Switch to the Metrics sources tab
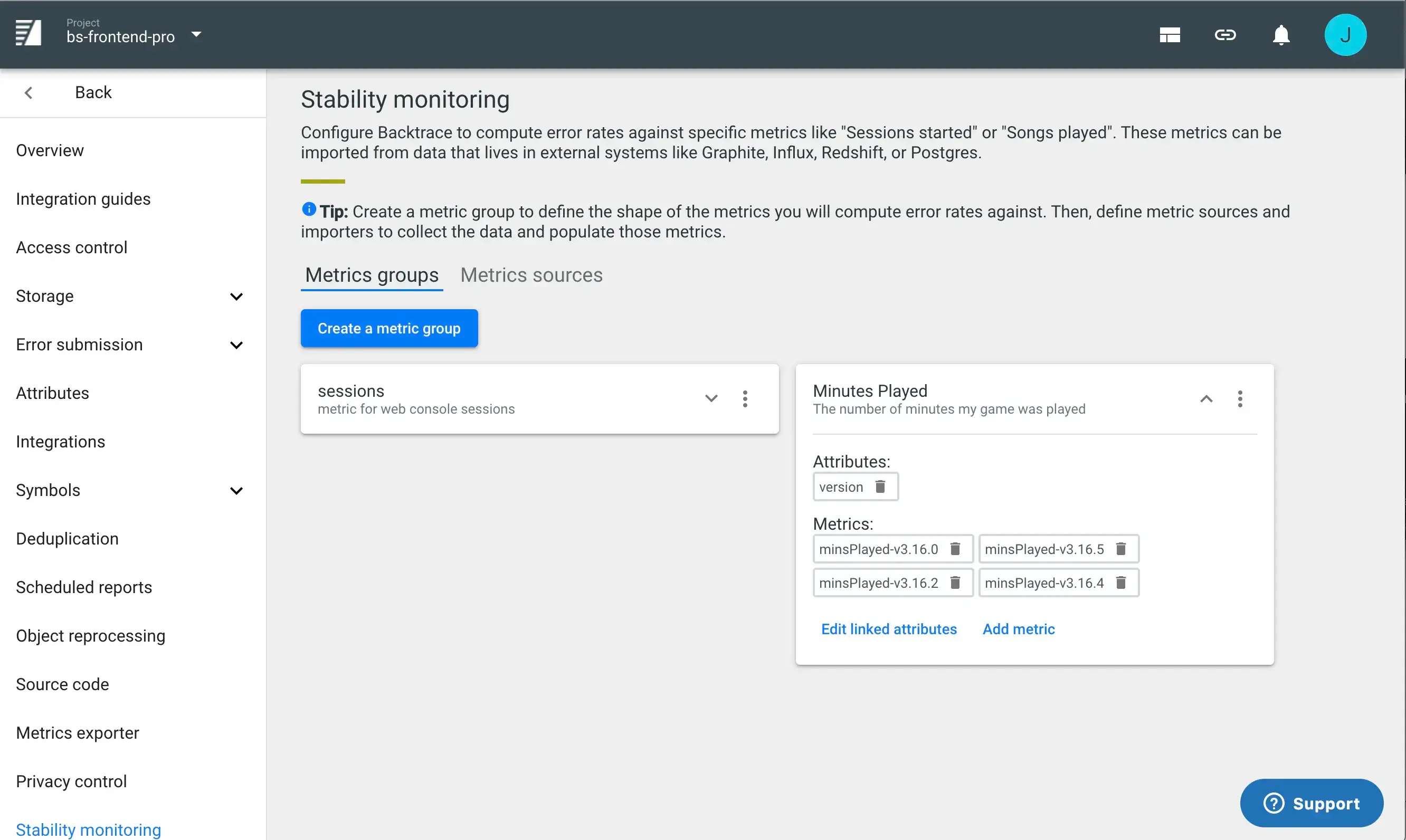Screen dimensions: 1406x840 click(531, 275)
